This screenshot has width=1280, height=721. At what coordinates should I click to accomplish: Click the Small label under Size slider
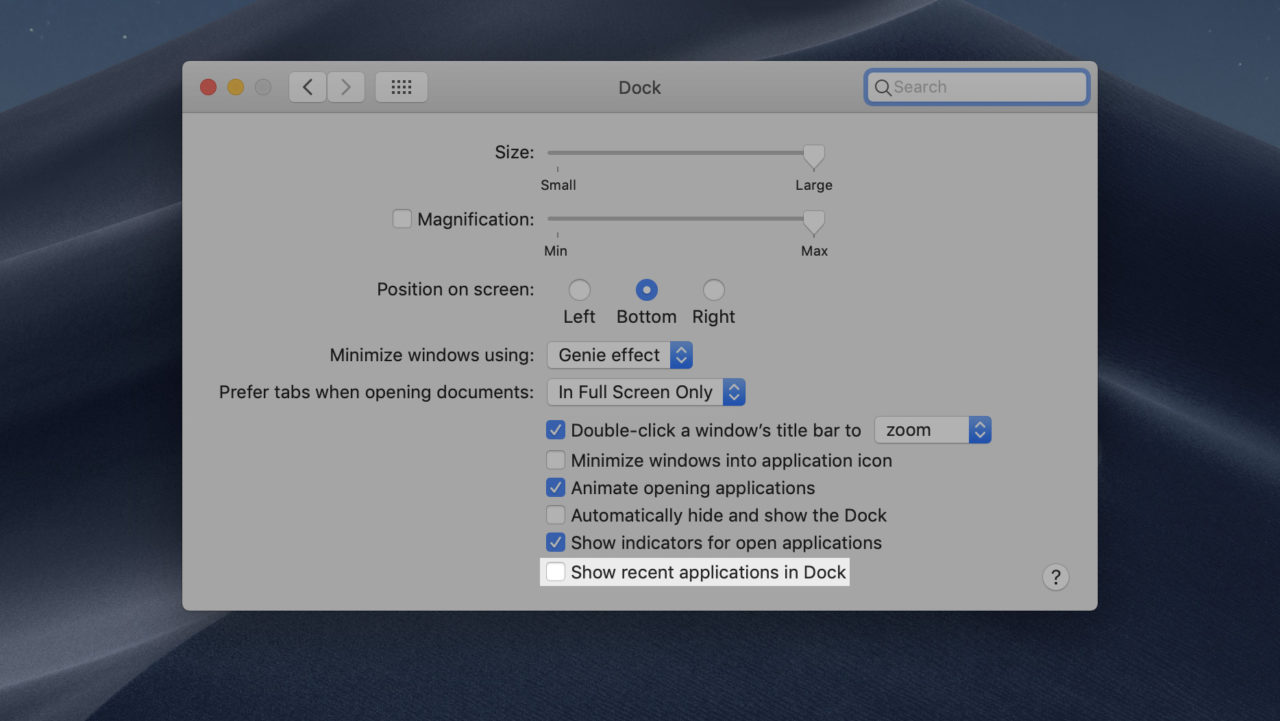click(x=558, y=185)
